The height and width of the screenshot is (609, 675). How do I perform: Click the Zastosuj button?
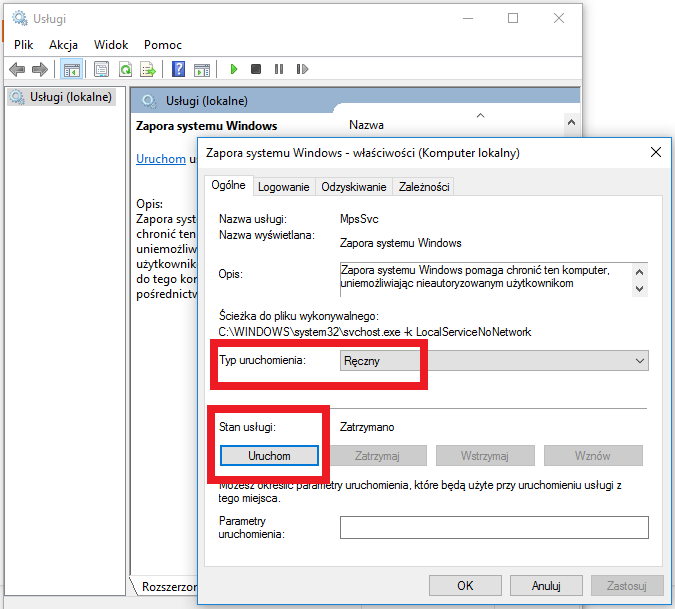click(627, 585)
